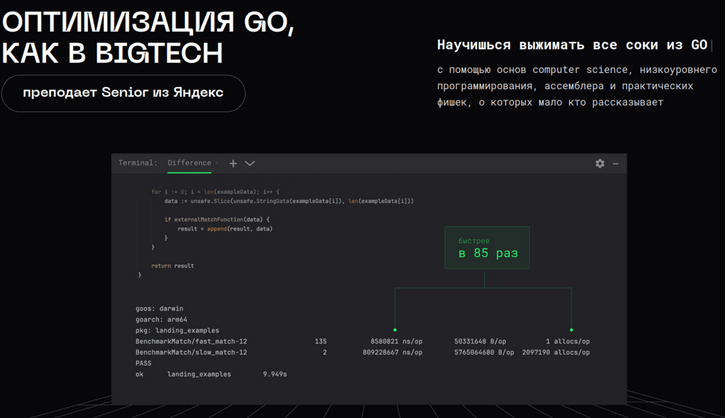
Task: Minimize the terminal panel with dash icon
Action: coord(616,163)
